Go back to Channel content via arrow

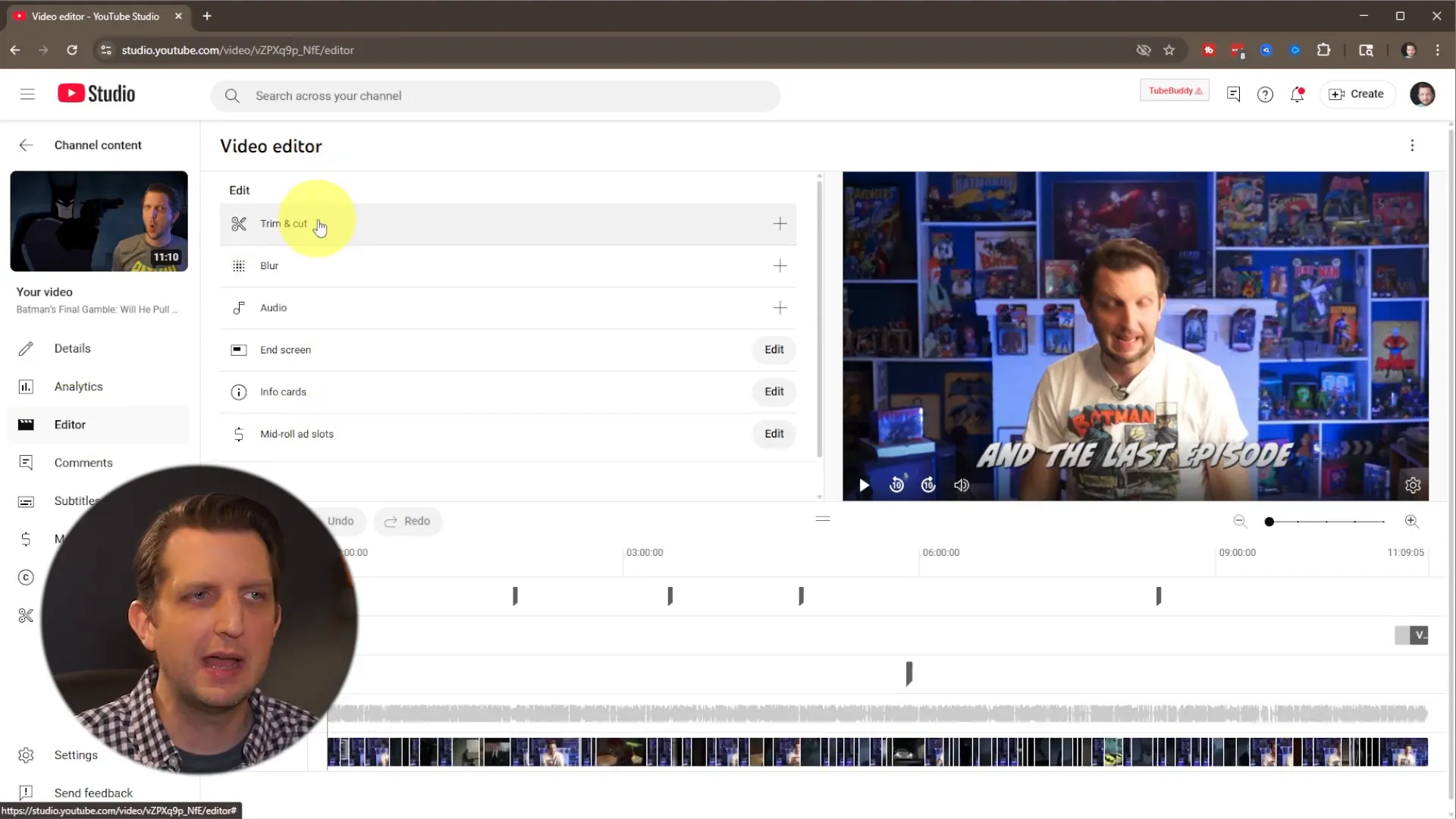click(27, 145)
